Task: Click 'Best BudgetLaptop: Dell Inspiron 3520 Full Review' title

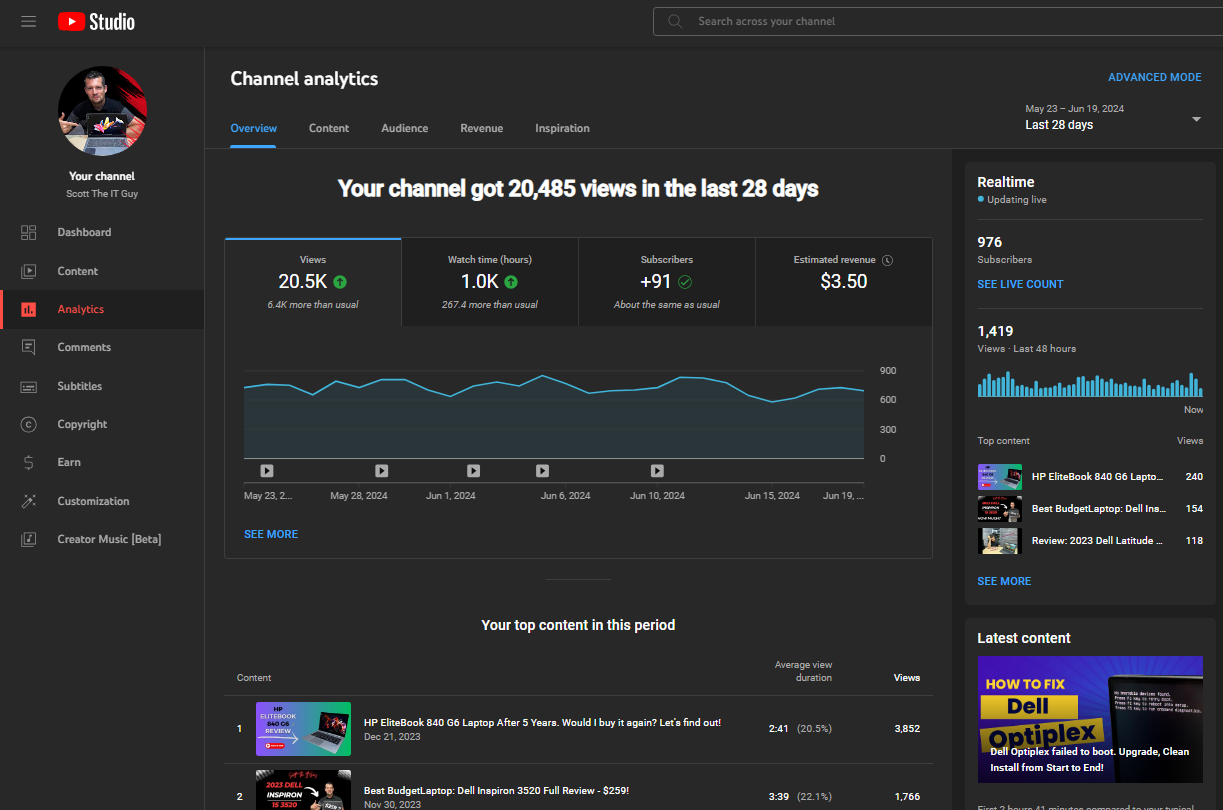Action: click(x=496, y=790)
